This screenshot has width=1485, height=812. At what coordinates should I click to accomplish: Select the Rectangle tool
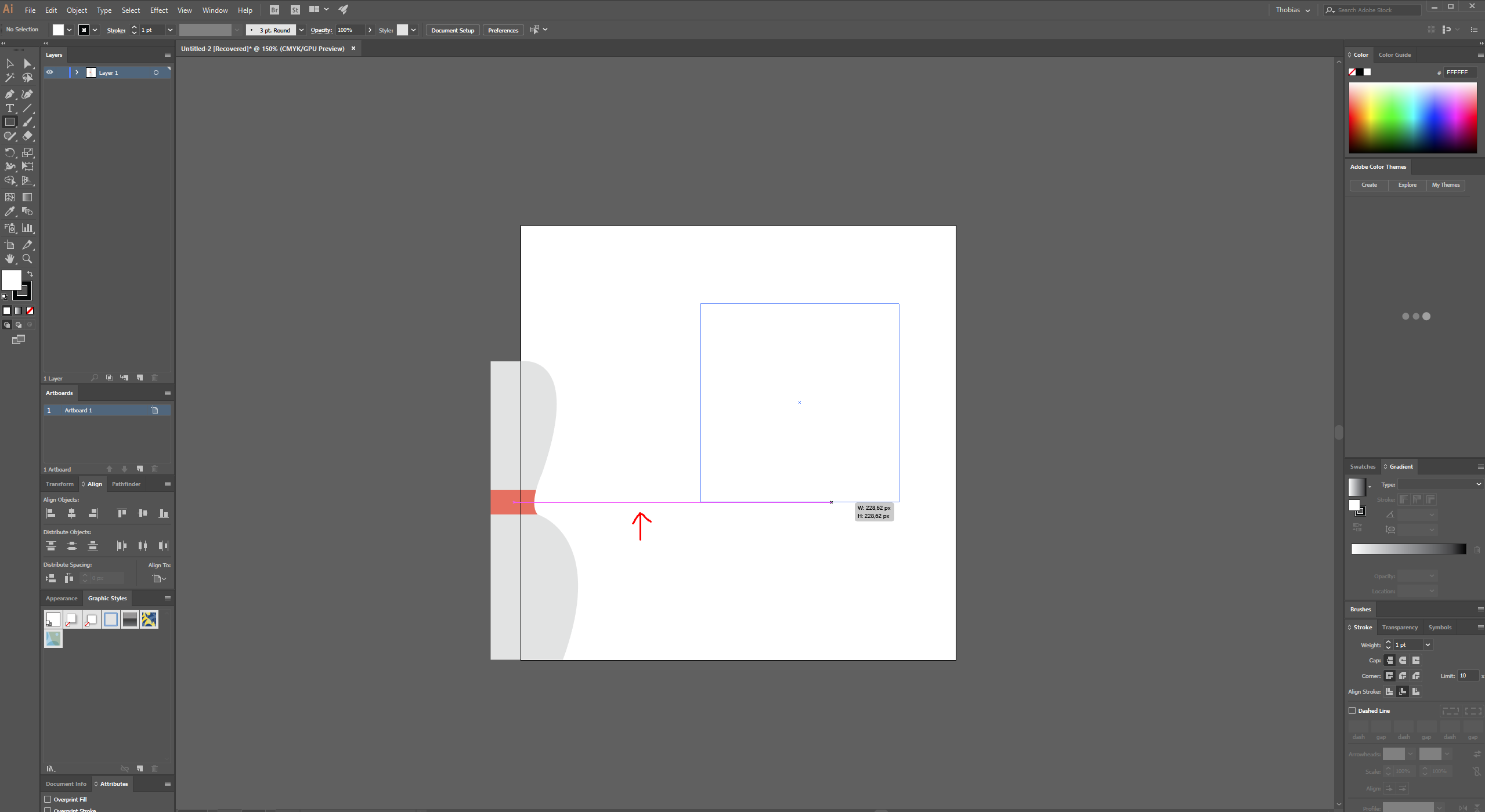tap(10, 122)
